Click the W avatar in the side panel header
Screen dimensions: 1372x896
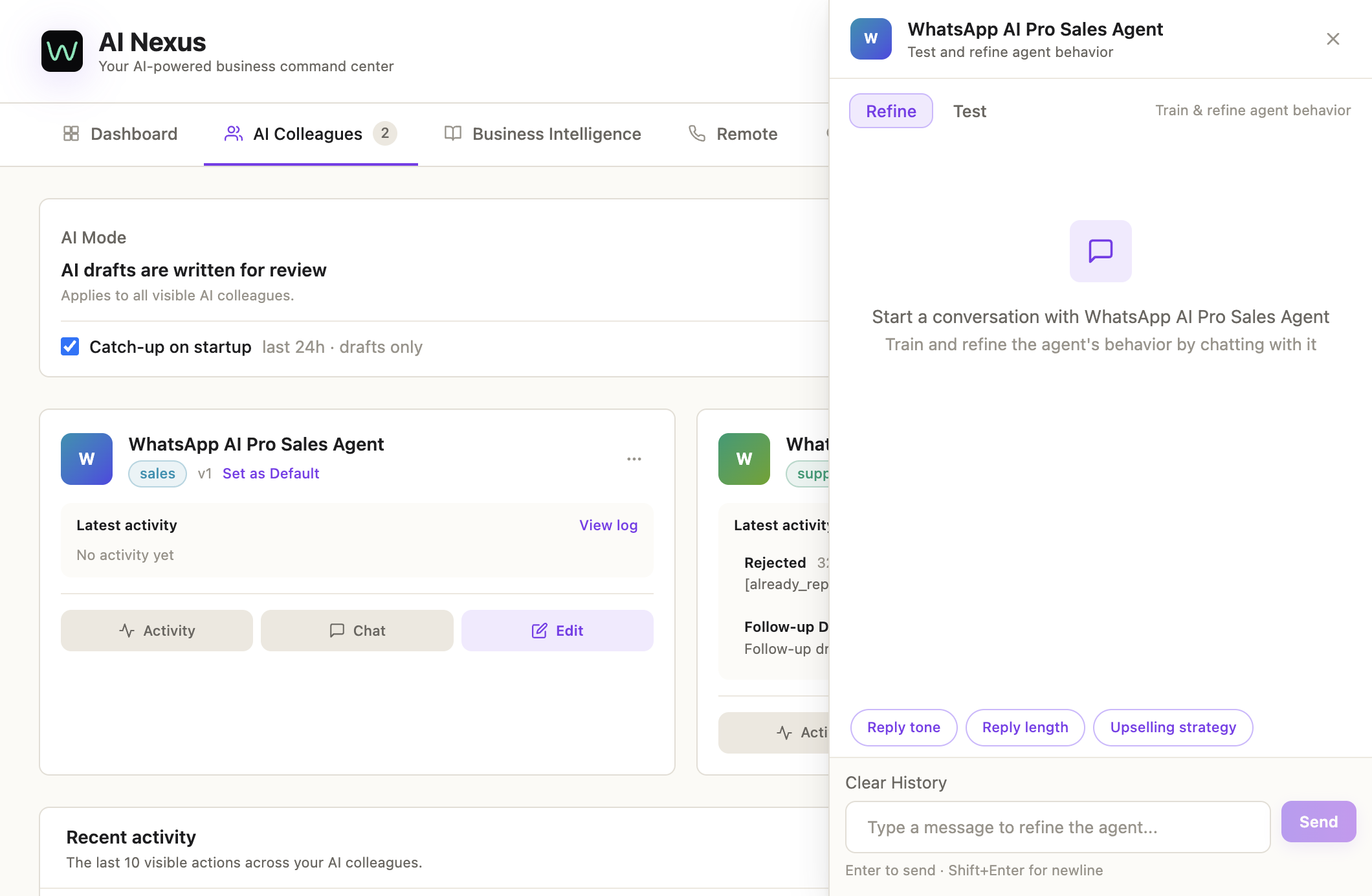point(871,39)
